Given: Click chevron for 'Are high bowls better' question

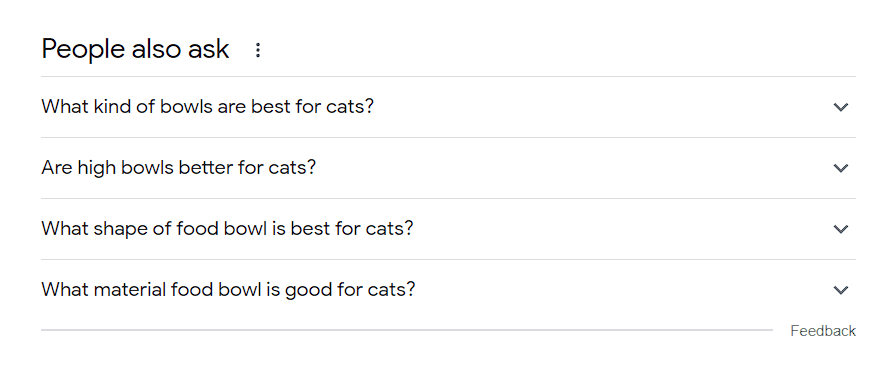Looking at the screenshot, I should click(840, 168).
